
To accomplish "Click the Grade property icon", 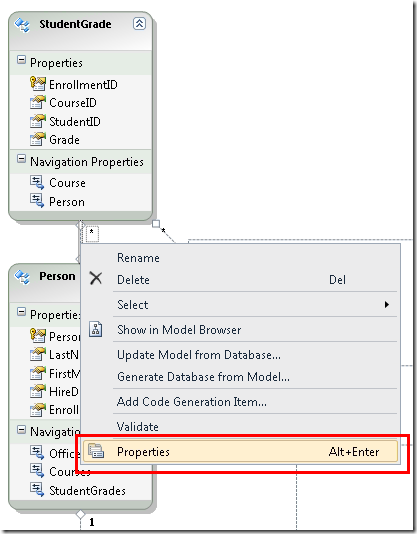I will [37, 139].
